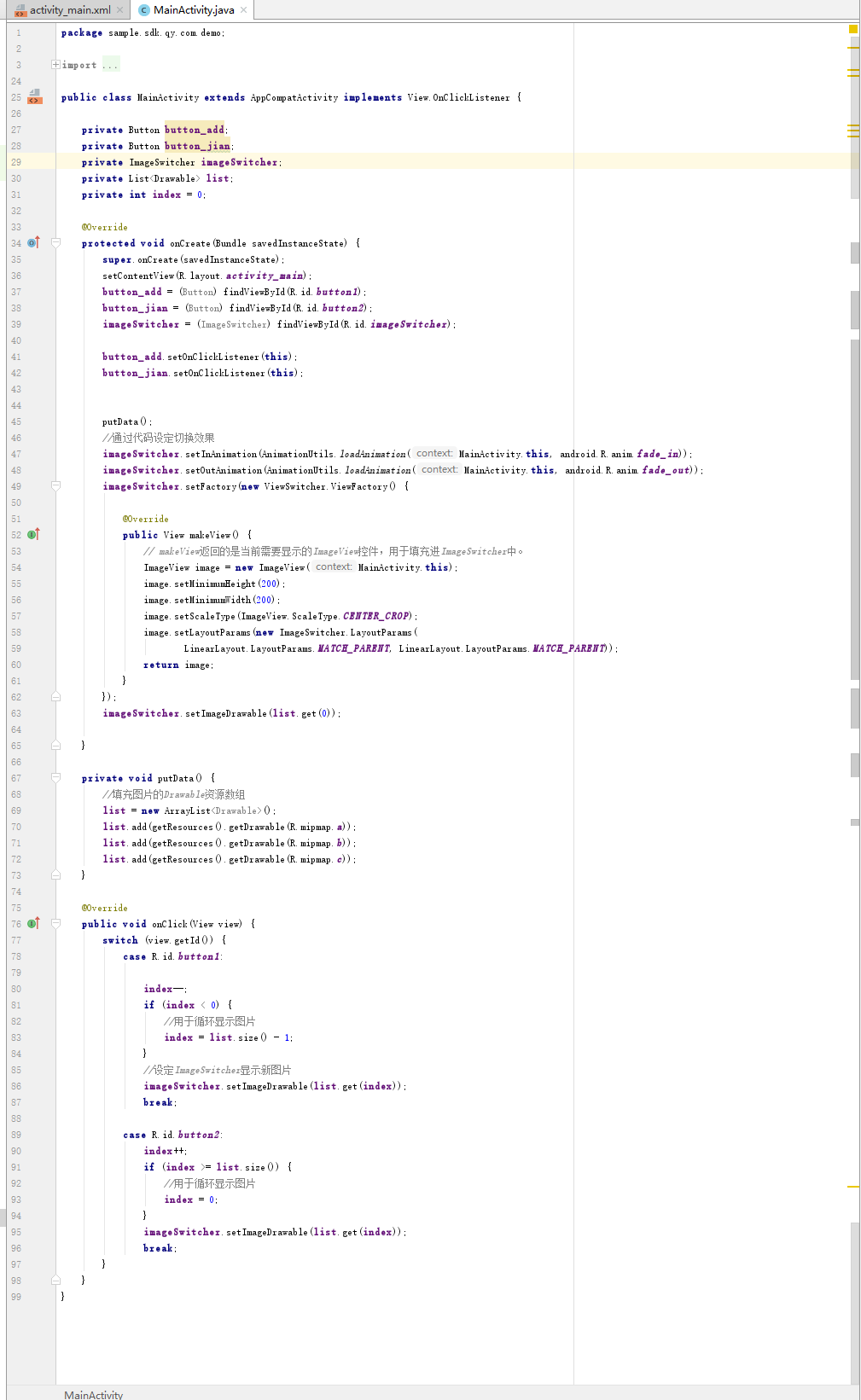Switch to the activity_main.xml tab
Image resolution: width=861 pixels, height=1400 pixels.
coord(70,10)
